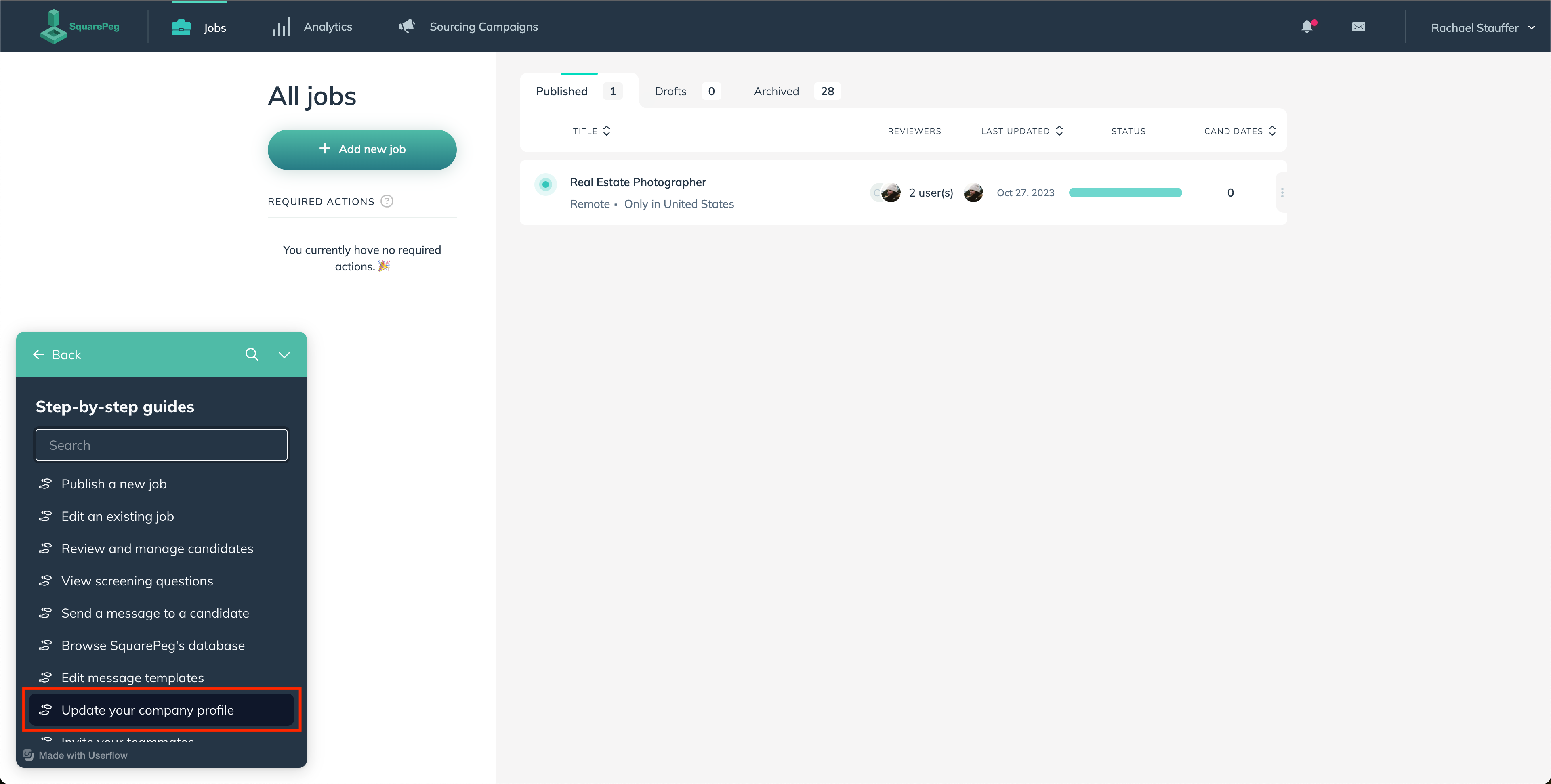Viewport: 1551px width, 784px height.
Task: Open the notifications bell
Action: (x=1307, y=27)
